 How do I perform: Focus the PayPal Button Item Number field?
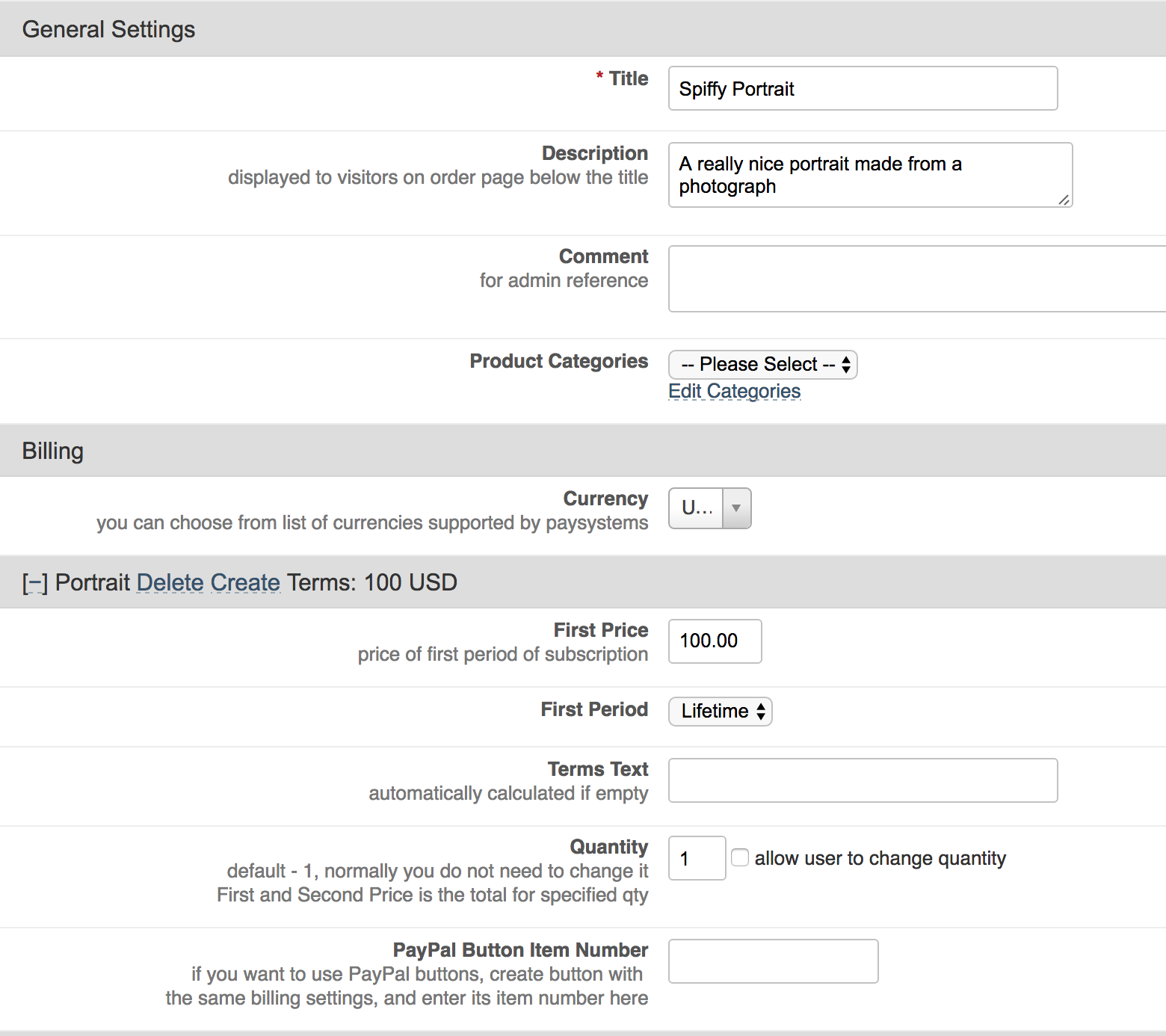click(773, 961)
